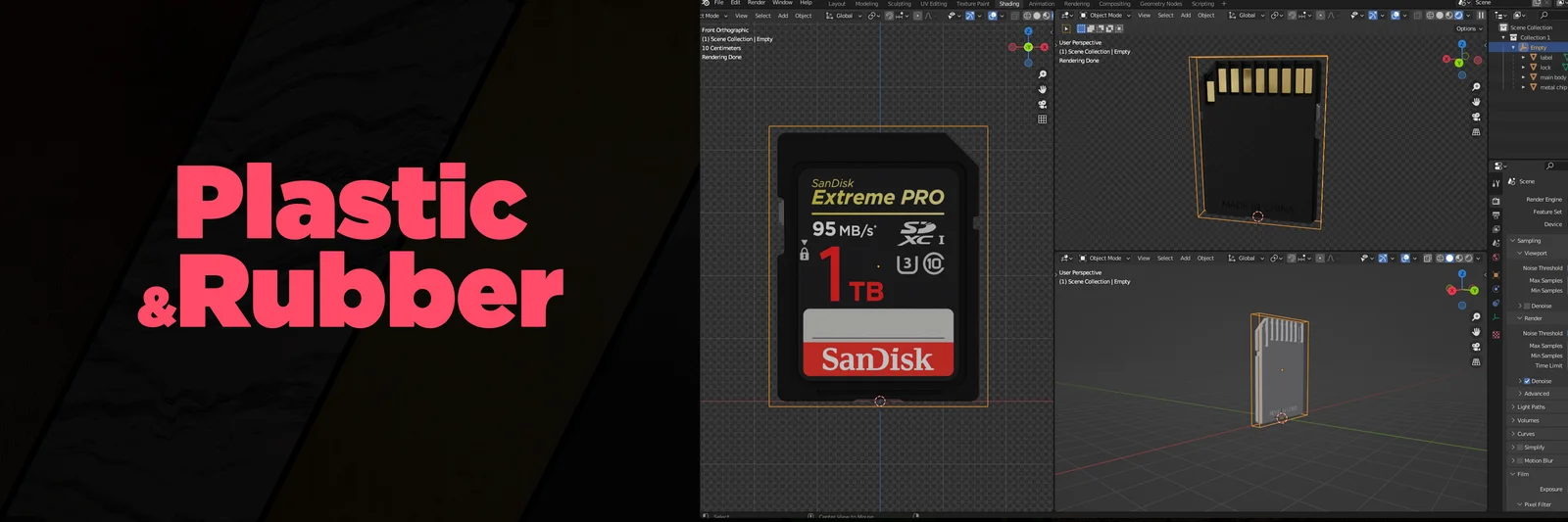
Task: Click perspective grid icon in bottom-right viewport
Action: pos(1476,361)
